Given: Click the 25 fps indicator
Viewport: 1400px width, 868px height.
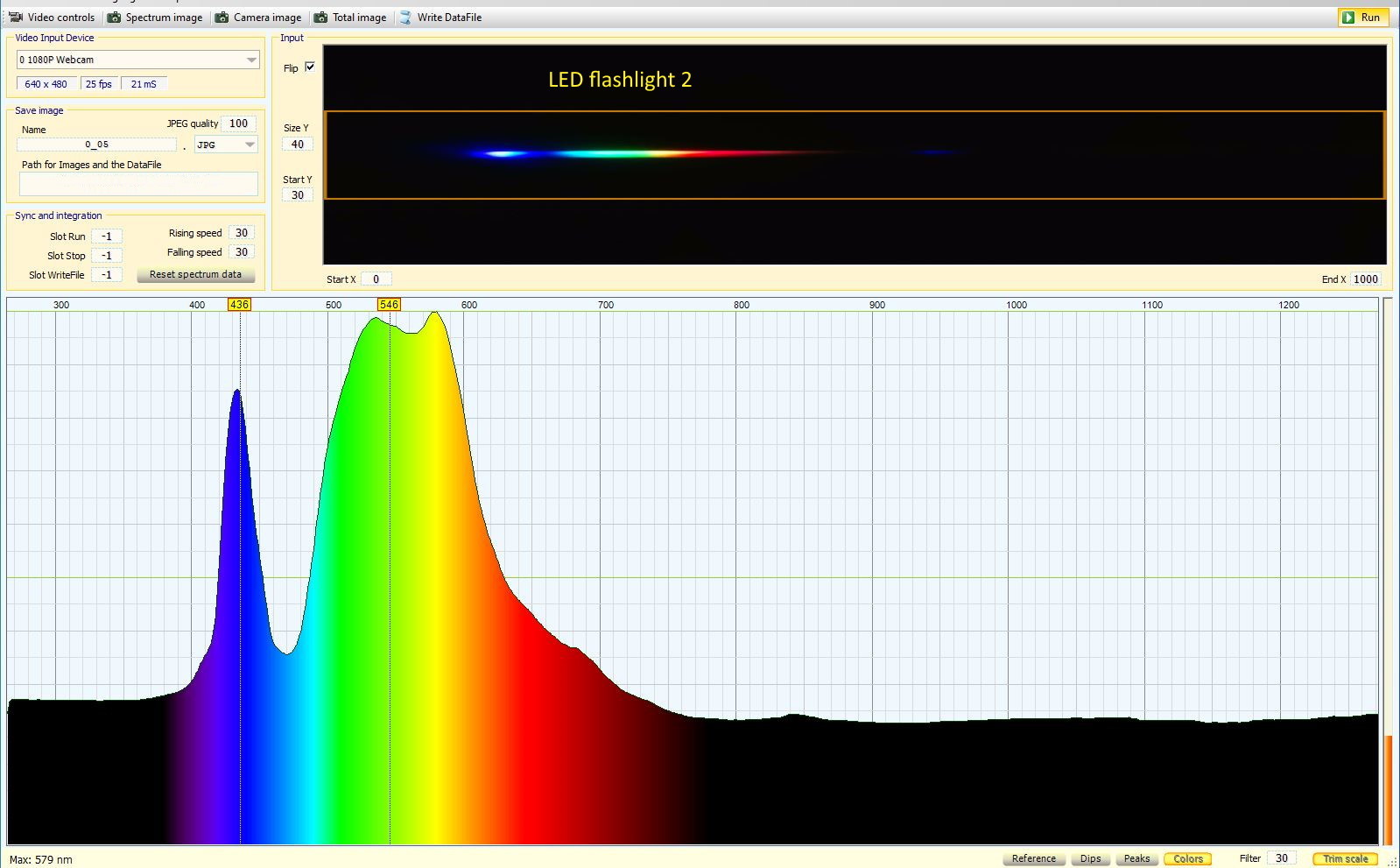Looking at the screenshot, I should pyautogui.click(x=99, y=84).
